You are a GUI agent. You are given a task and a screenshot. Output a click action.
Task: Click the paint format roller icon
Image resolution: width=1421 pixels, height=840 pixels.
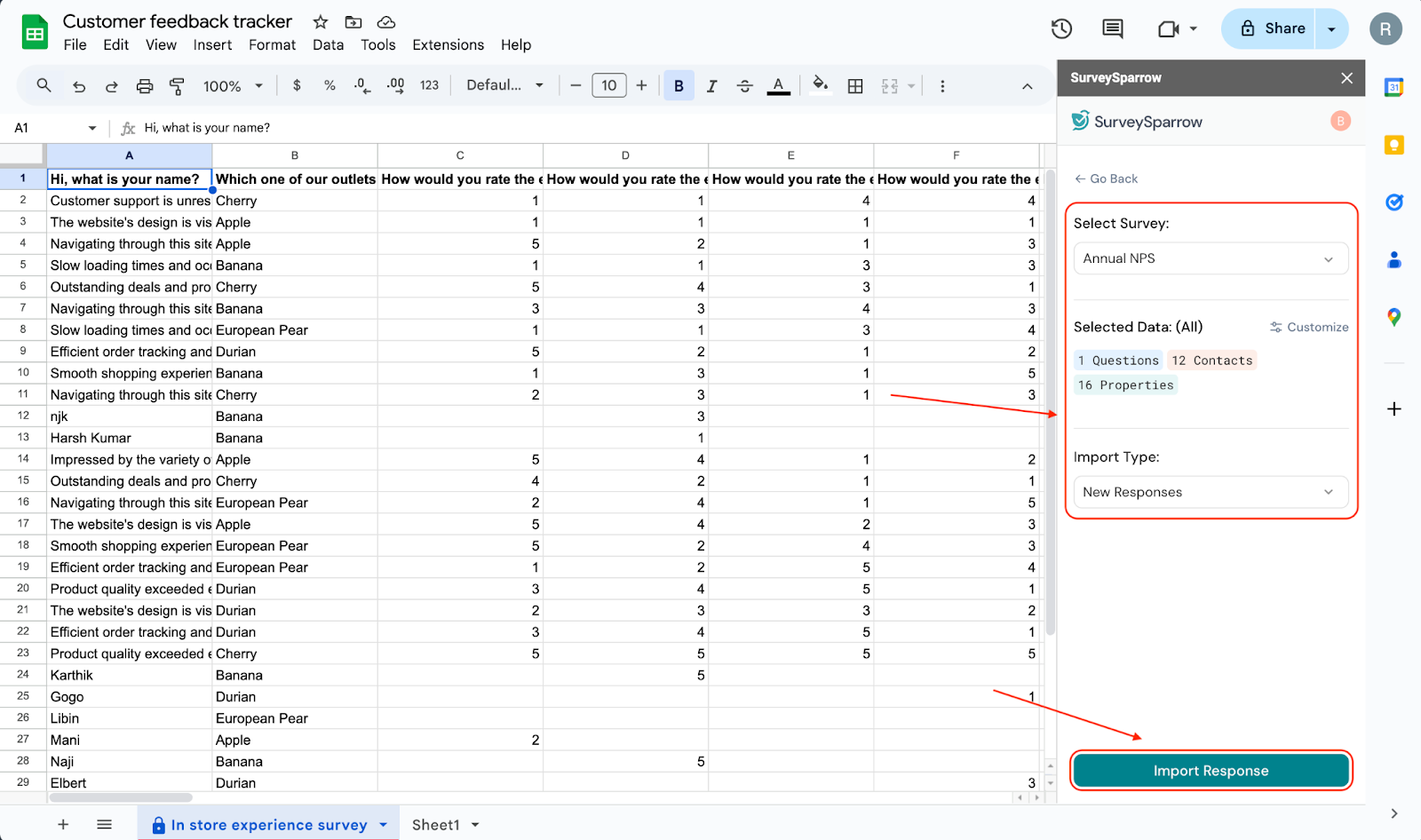pos(177,86)
